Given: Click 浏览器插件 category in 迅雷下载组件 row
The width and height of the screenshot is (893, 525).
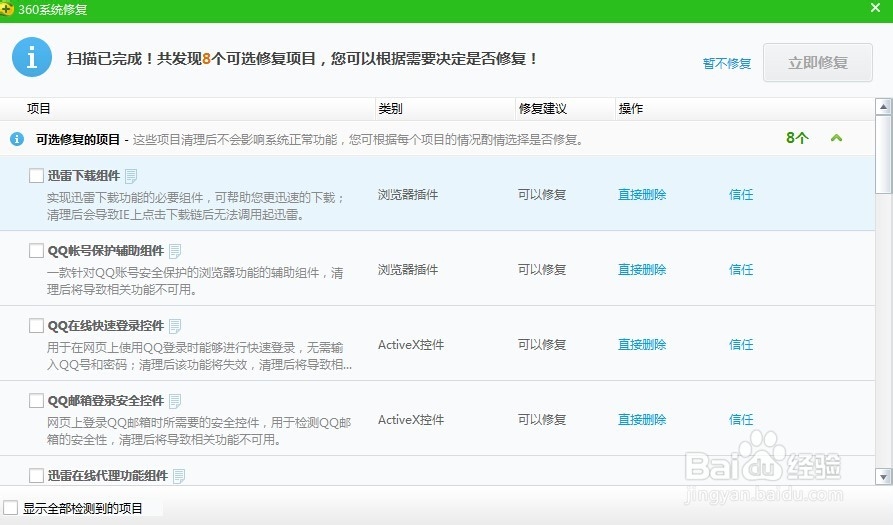Looking at the screenshot, I should click(408, 195).
